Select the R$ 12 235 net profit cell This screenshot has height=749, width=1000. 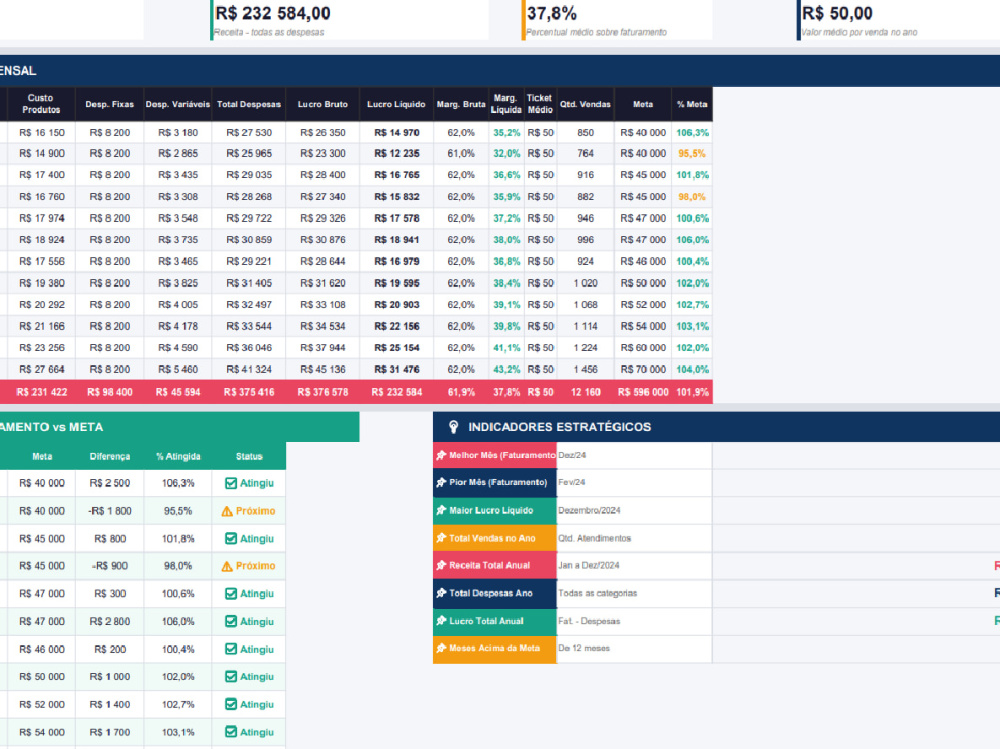pyautogui.click(x=397, y=153)
